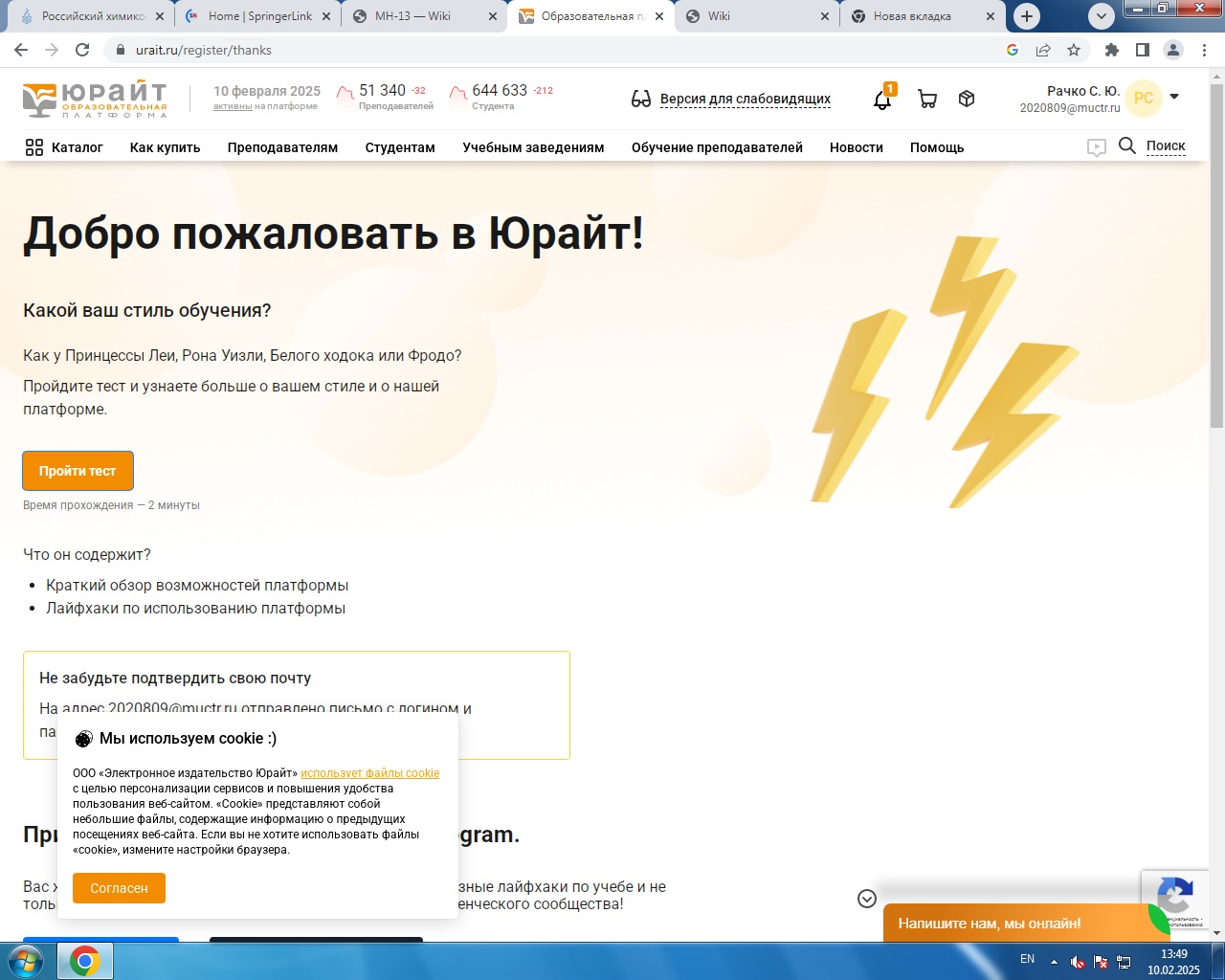Click the glasses accessibility icon
The width and height of the screenshot is (1225, 980).
pyautogui.click(x=641, y=99)
